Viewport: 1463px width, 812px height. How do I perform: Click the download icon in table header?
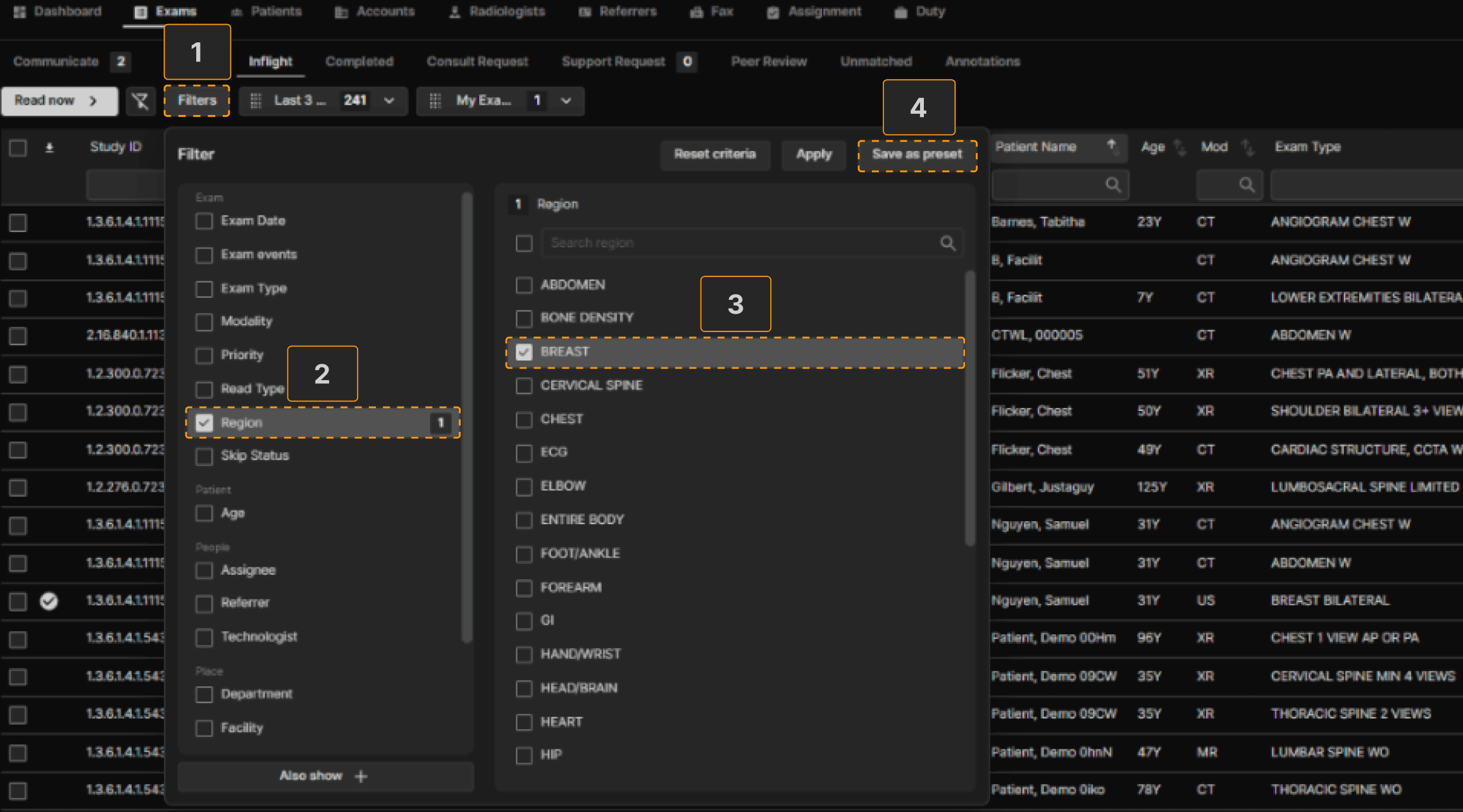pyautogui.click(x=49, y=147)
